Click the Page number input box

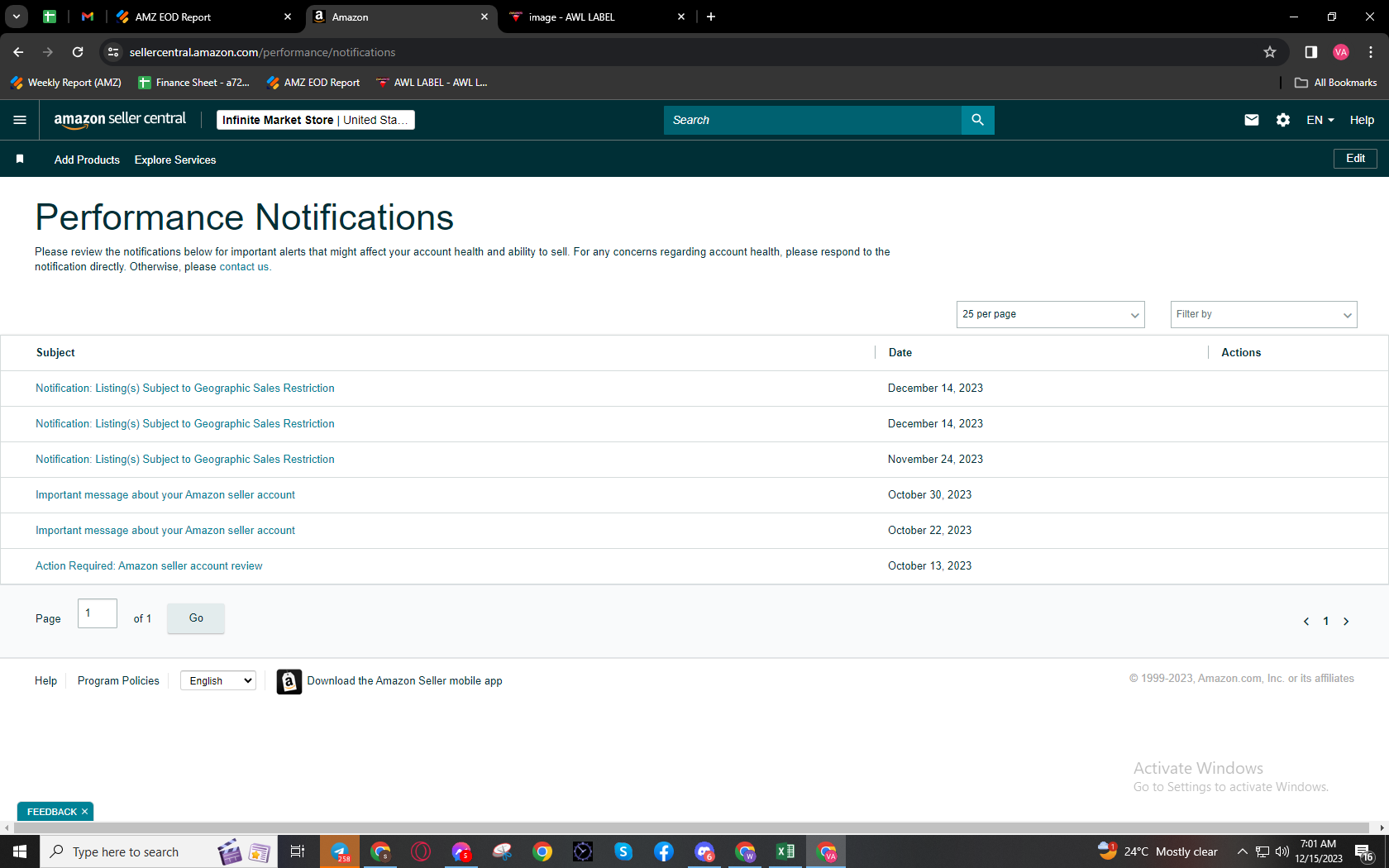(98, 613)
